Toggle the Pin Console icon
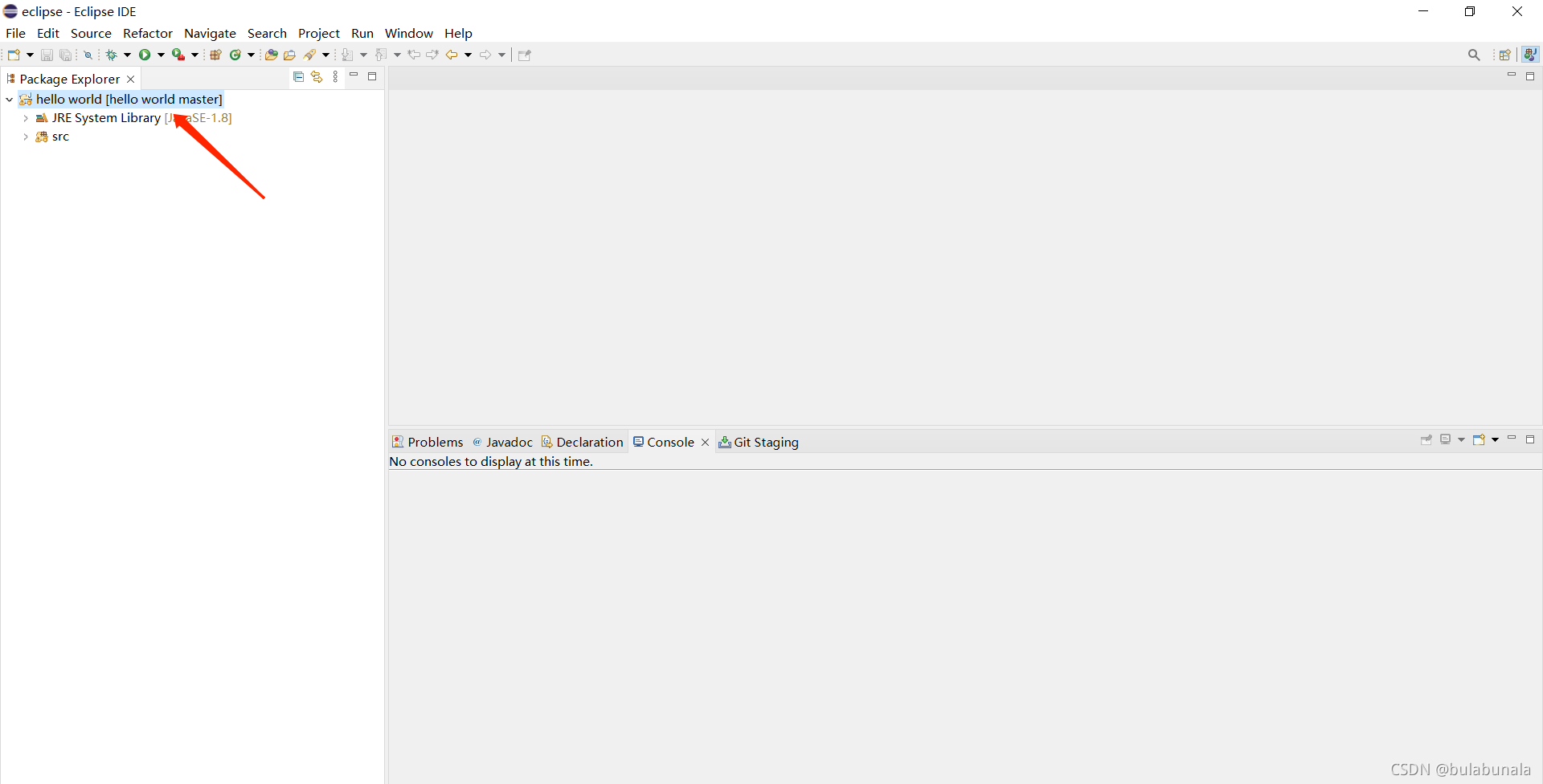This screenshot has height=784, width=1543. (1426, 439)
